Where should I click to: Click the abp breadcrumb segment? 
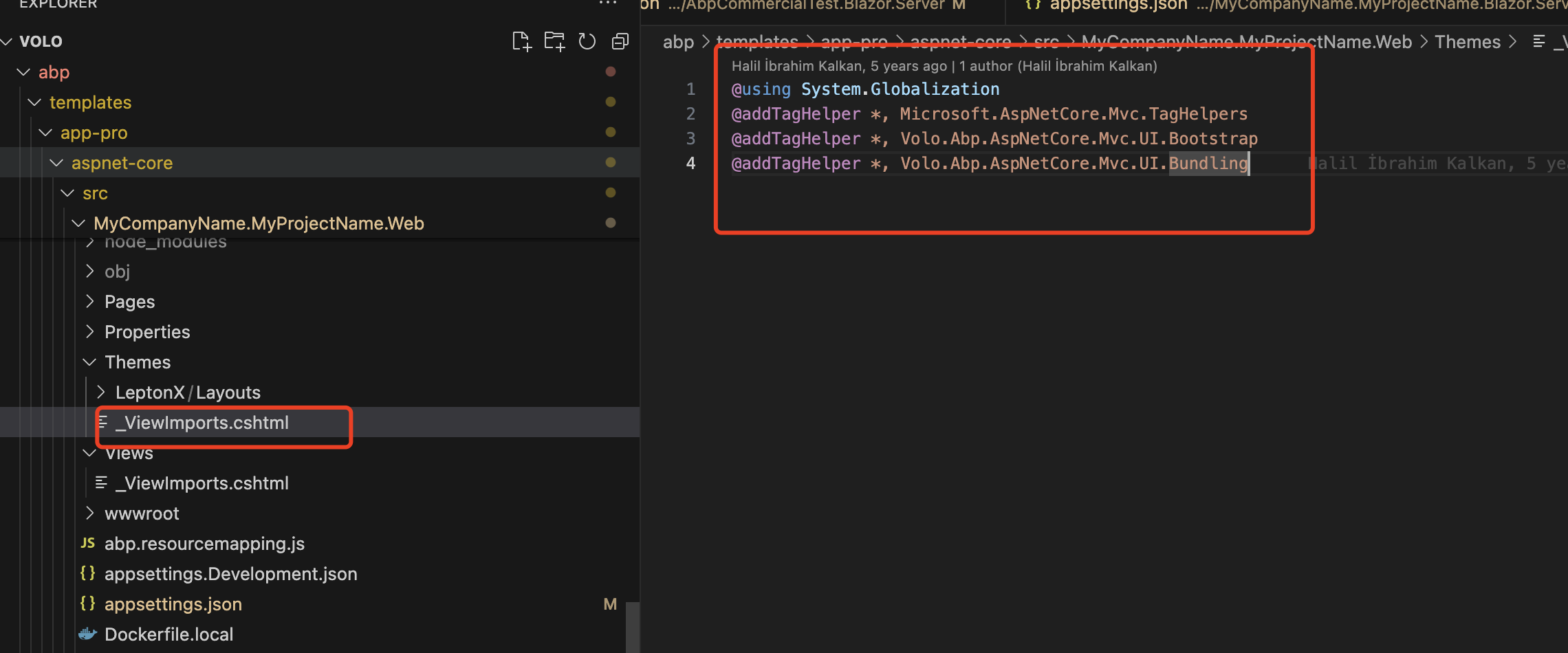(x=678, y=42)
